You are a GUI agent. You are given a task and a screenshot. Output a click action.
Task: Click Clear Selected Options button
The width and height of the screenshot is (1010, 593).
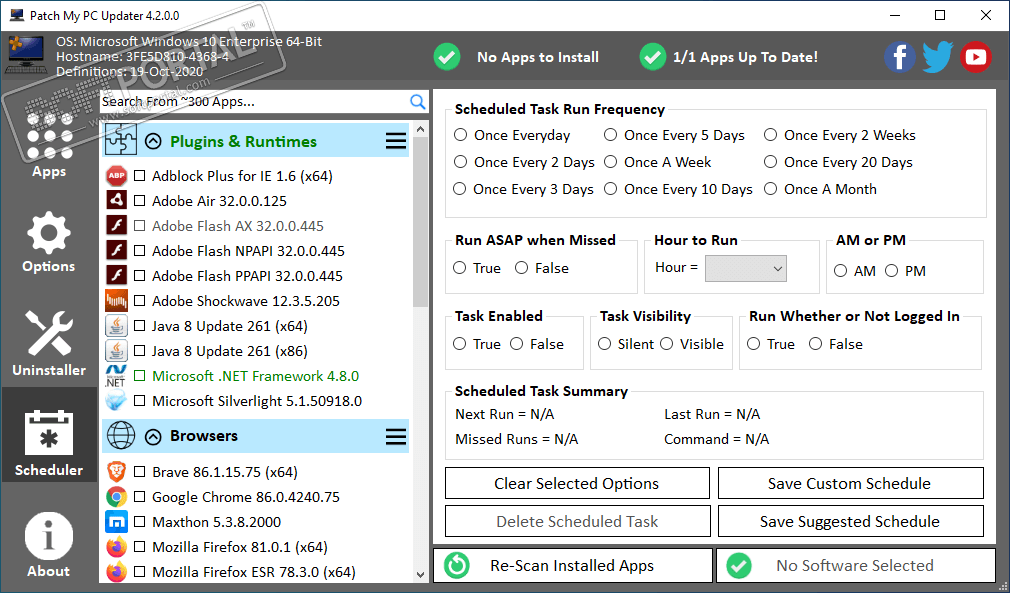click(577, 484)
